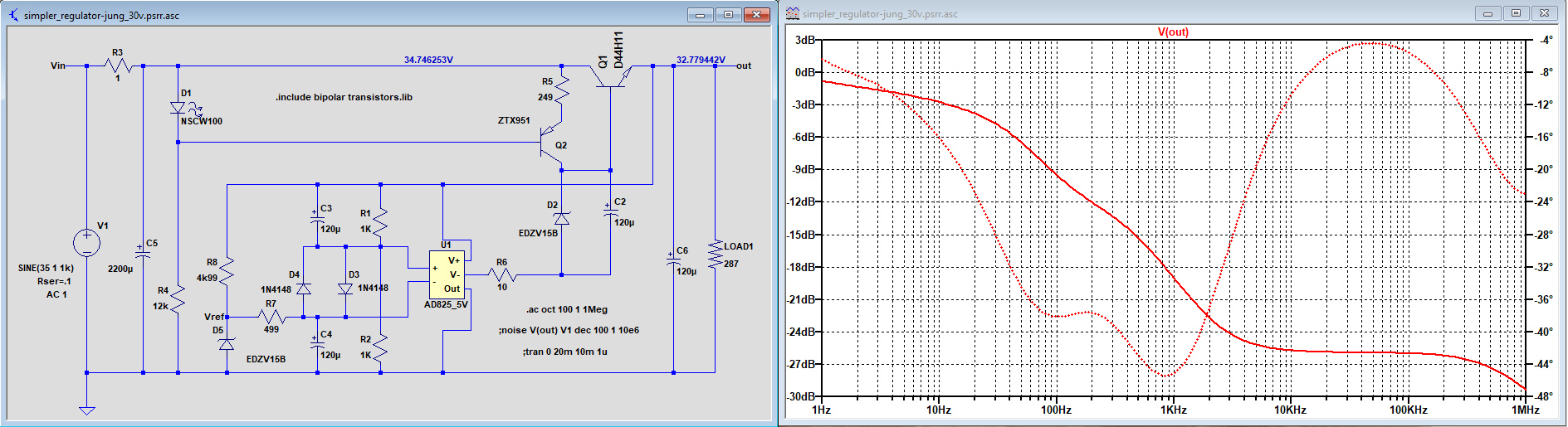Click the ;noise V(out) V1 directive comment

click(x=569, y=330)
